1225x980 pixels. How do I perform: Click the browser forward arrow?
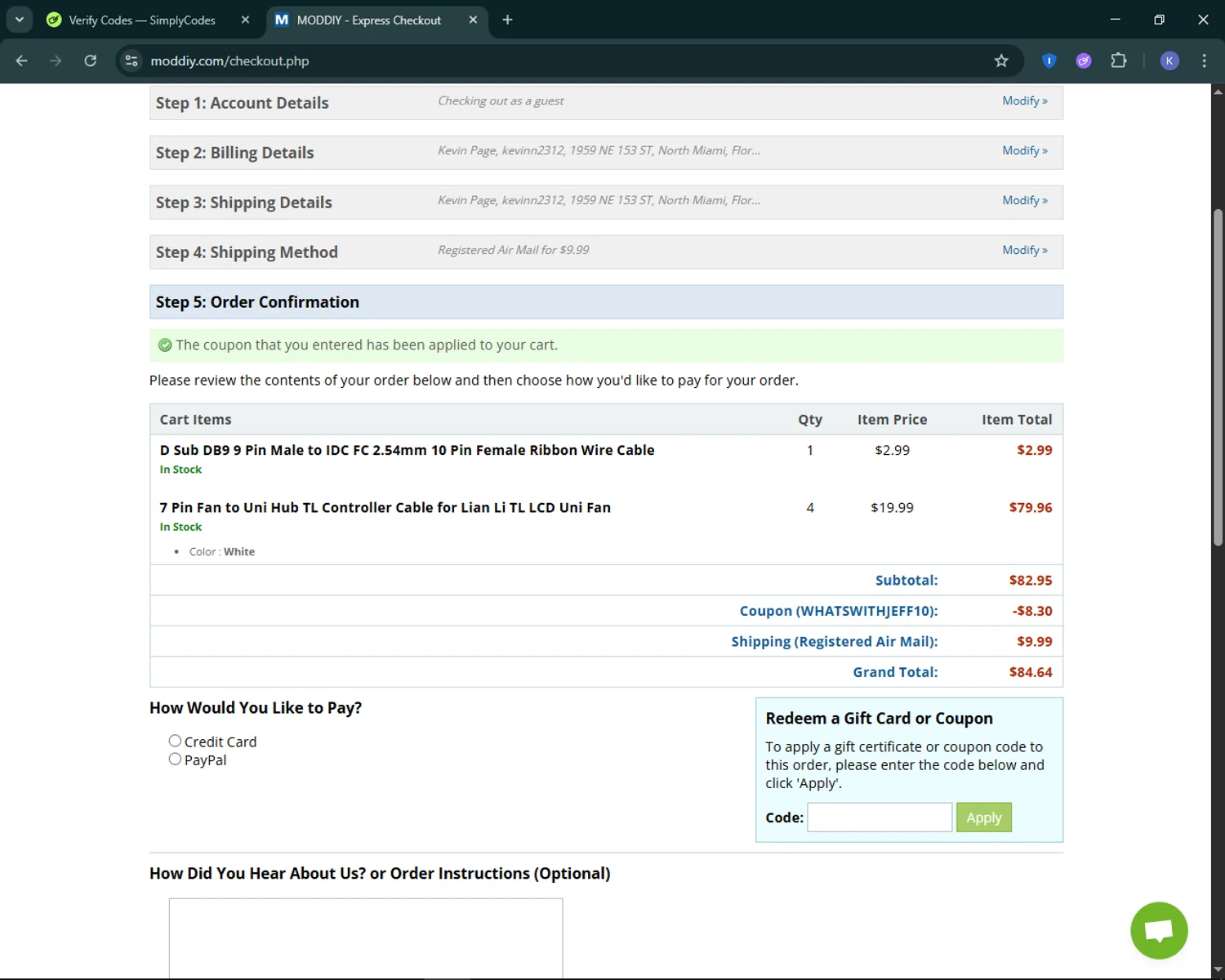[x=56, y=60]
